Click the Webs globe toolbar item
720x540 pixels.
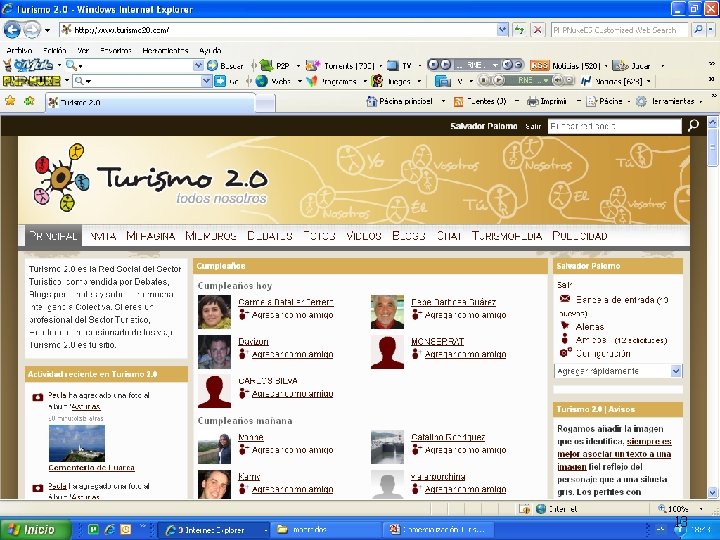tap(274, 81)
